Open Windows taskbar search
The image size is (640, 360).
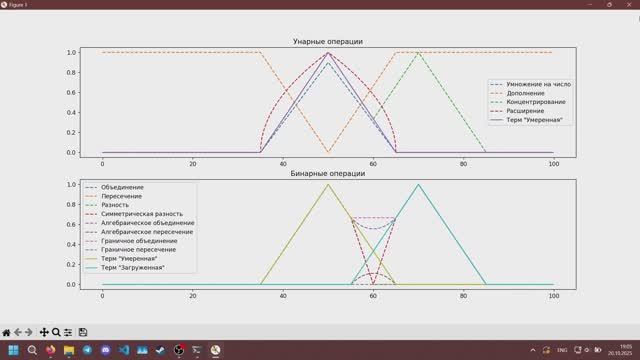(x=32, y=350)
